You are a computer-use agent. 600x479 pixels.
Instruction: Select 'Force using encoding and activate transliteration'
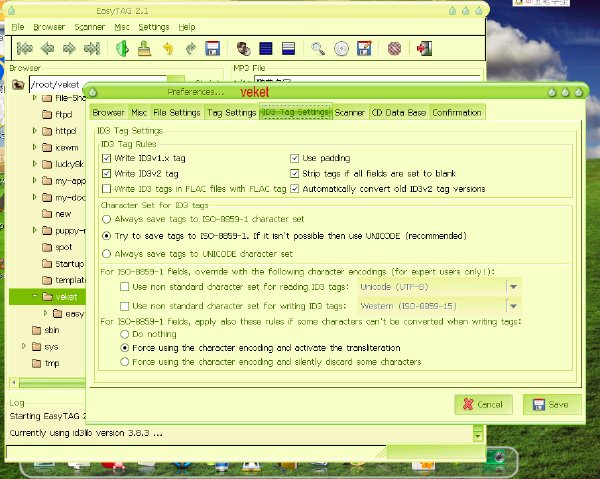pyautogui.click(x=124, y=348)
